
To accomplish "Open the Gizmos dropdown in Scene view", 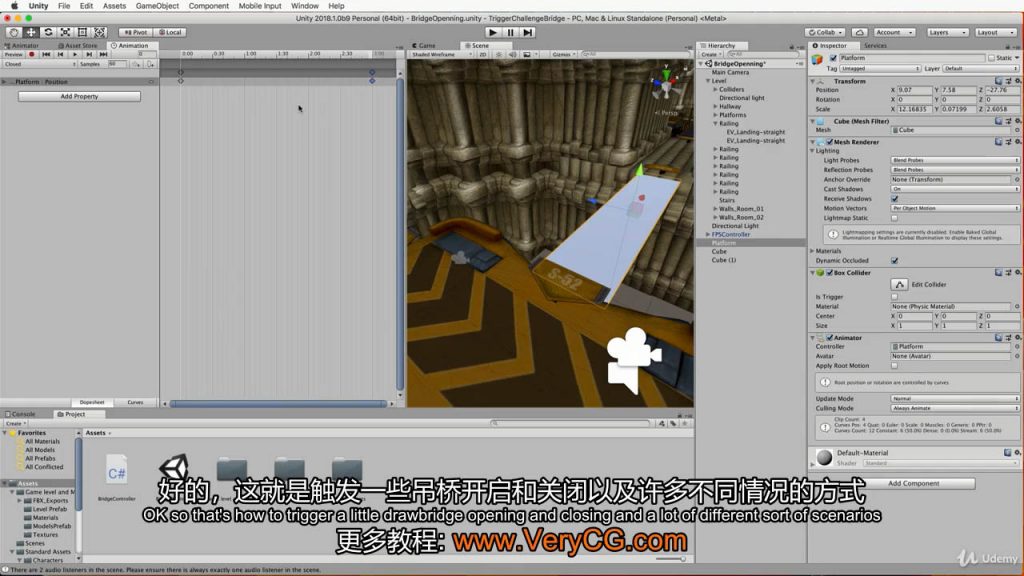I will coord(564,55).
